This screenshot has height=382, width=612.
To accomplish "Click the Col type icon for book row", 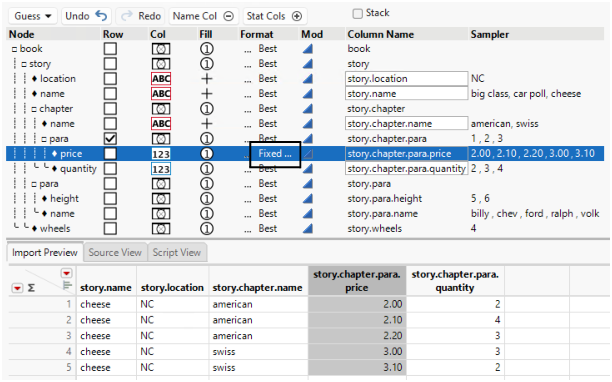I will 161,49.
